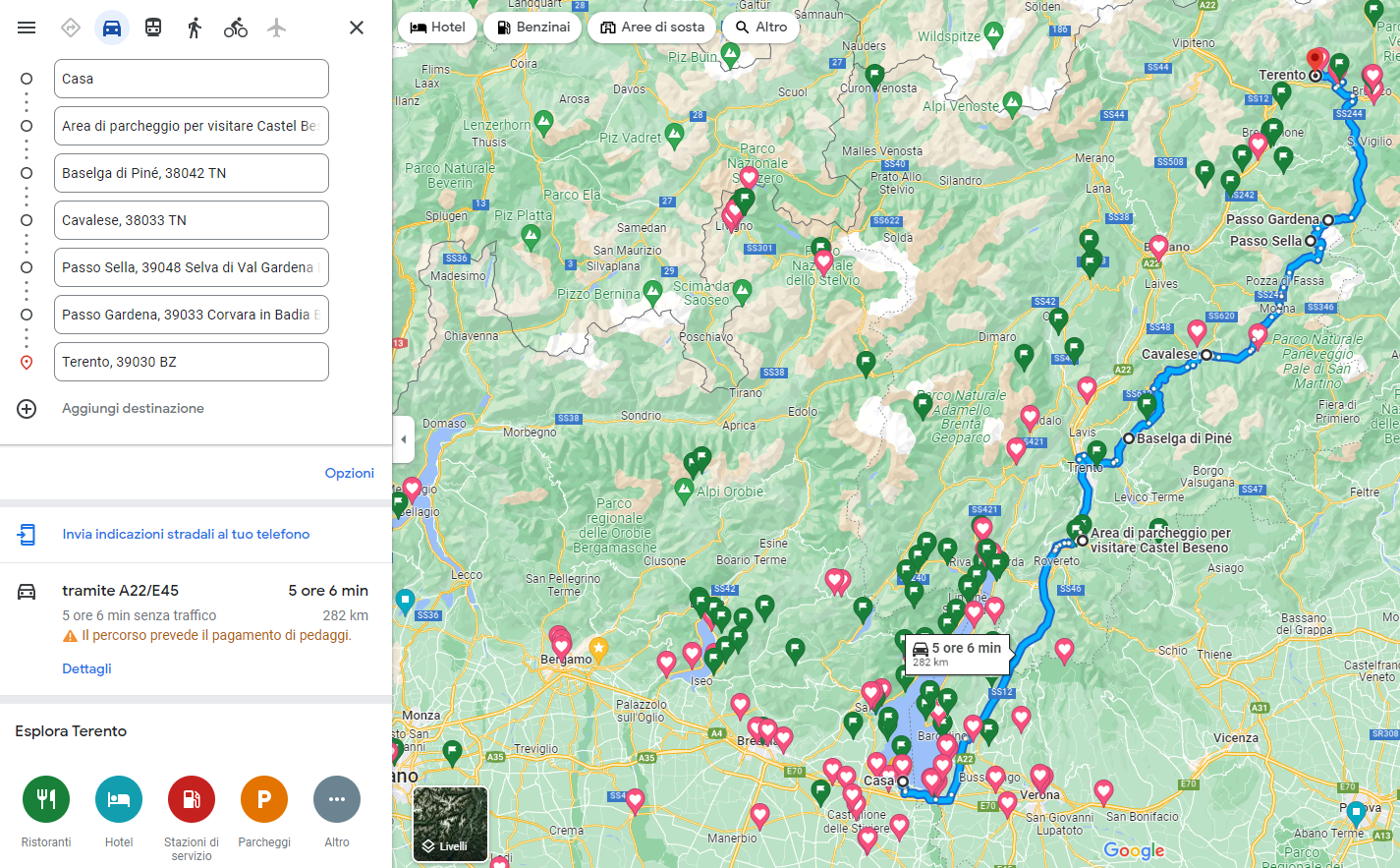Send directions to your phone

[x=186, y=534]
